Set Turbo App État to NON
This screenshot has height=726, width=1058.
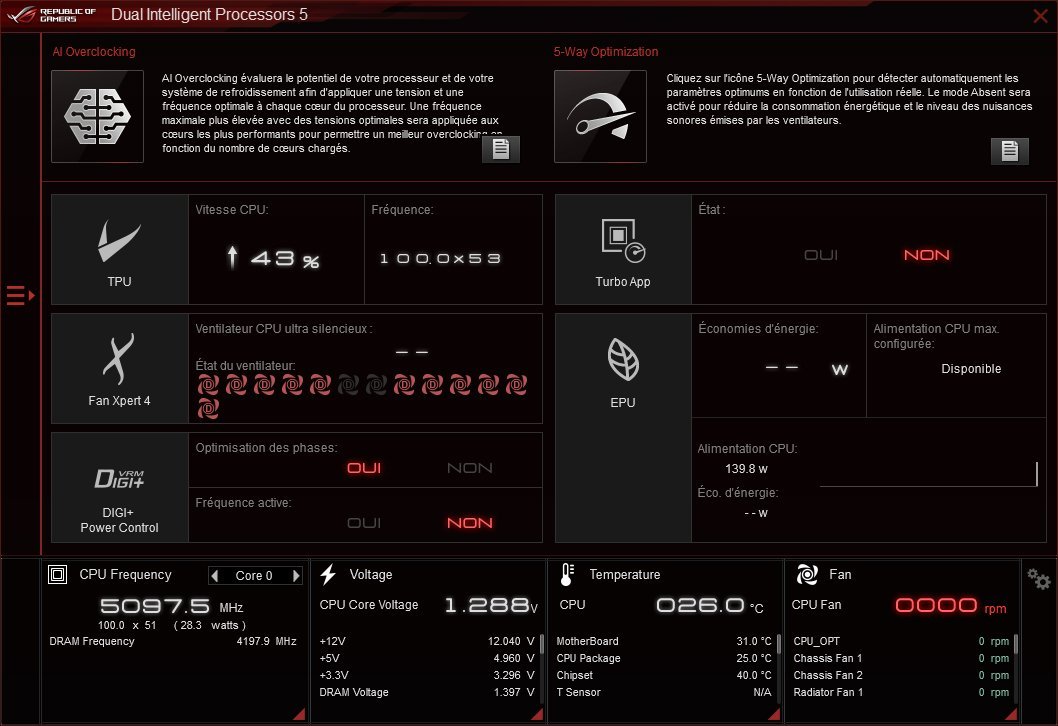(926, 255)
